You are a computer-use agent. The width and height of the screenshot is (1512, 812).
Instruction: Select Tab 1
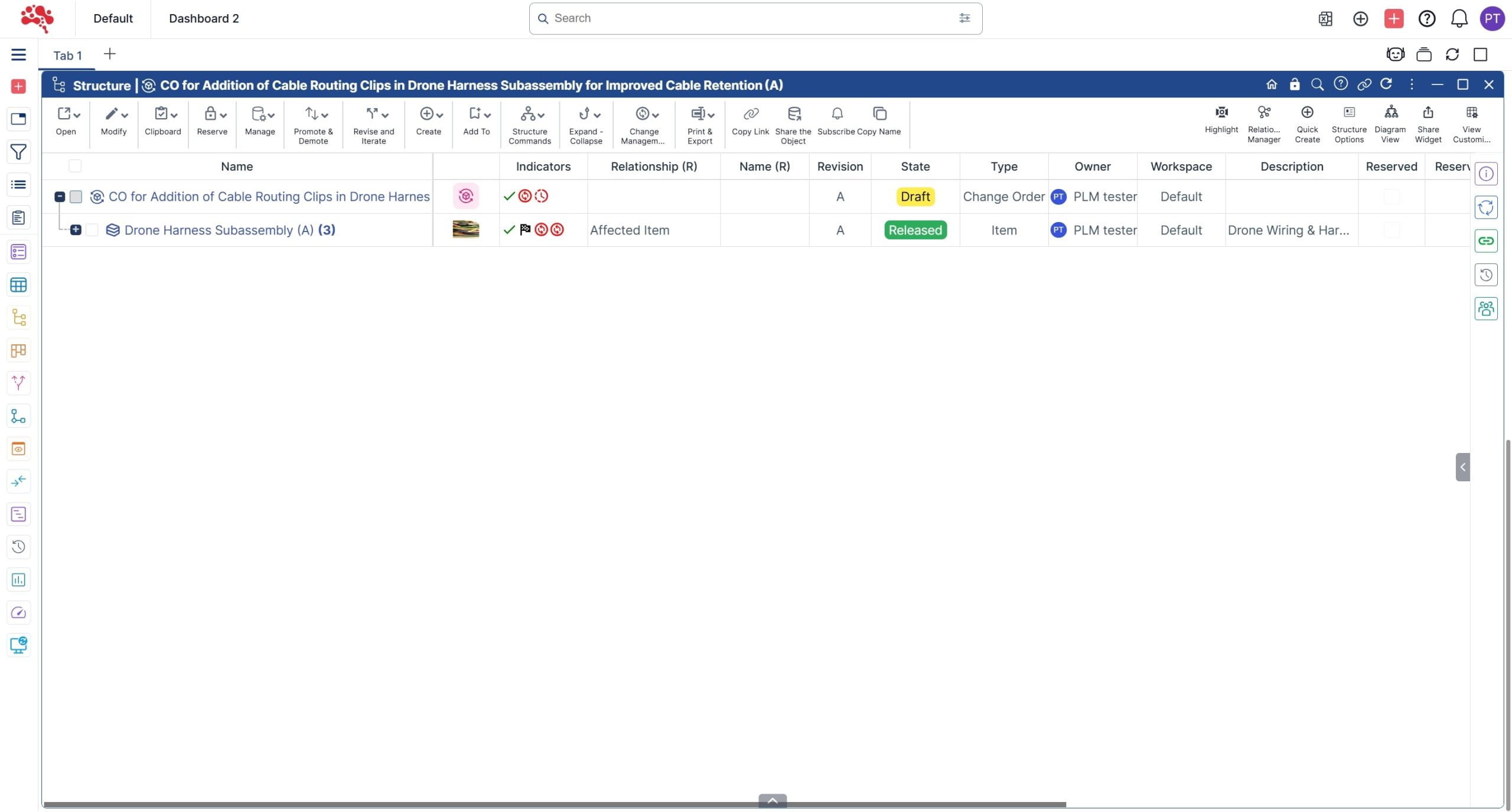tap(67, 56)
